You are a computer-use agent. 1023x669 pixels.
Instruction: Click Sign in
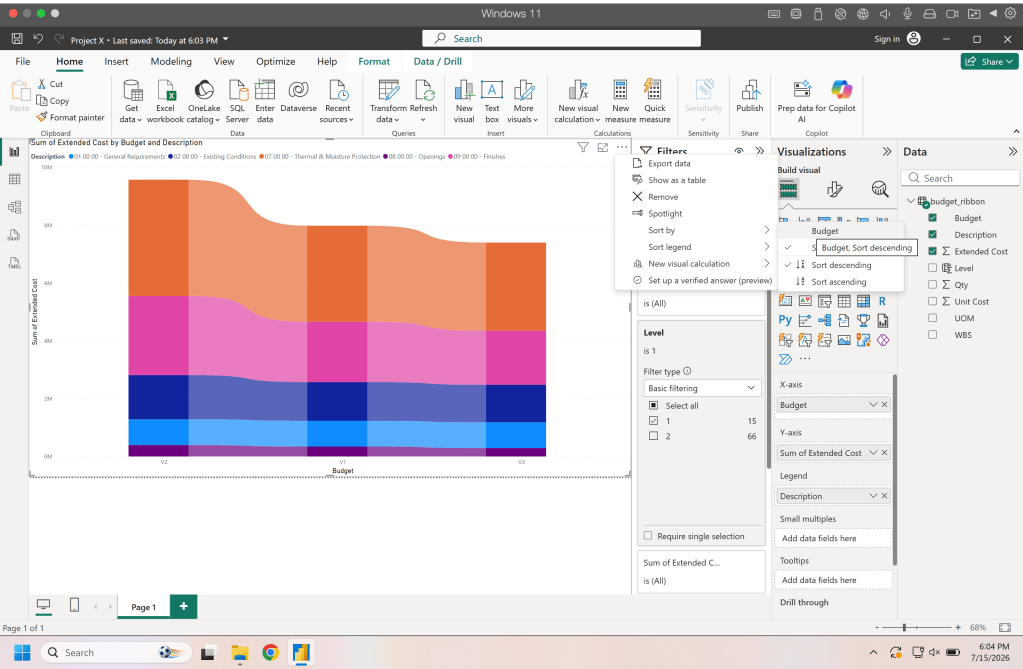[x=887, y=39]
